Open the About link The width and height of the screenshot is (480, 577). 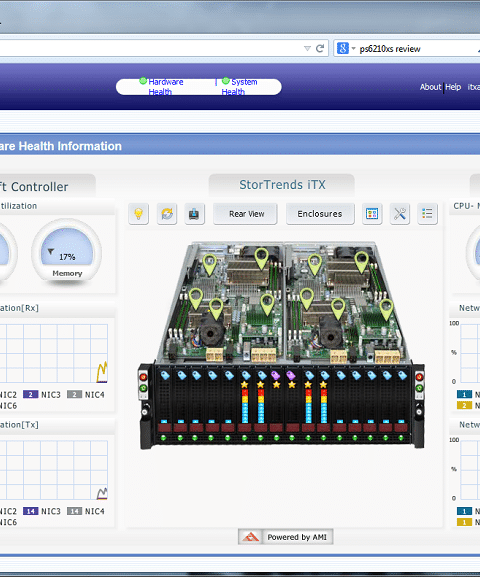[x=430, y=87]
